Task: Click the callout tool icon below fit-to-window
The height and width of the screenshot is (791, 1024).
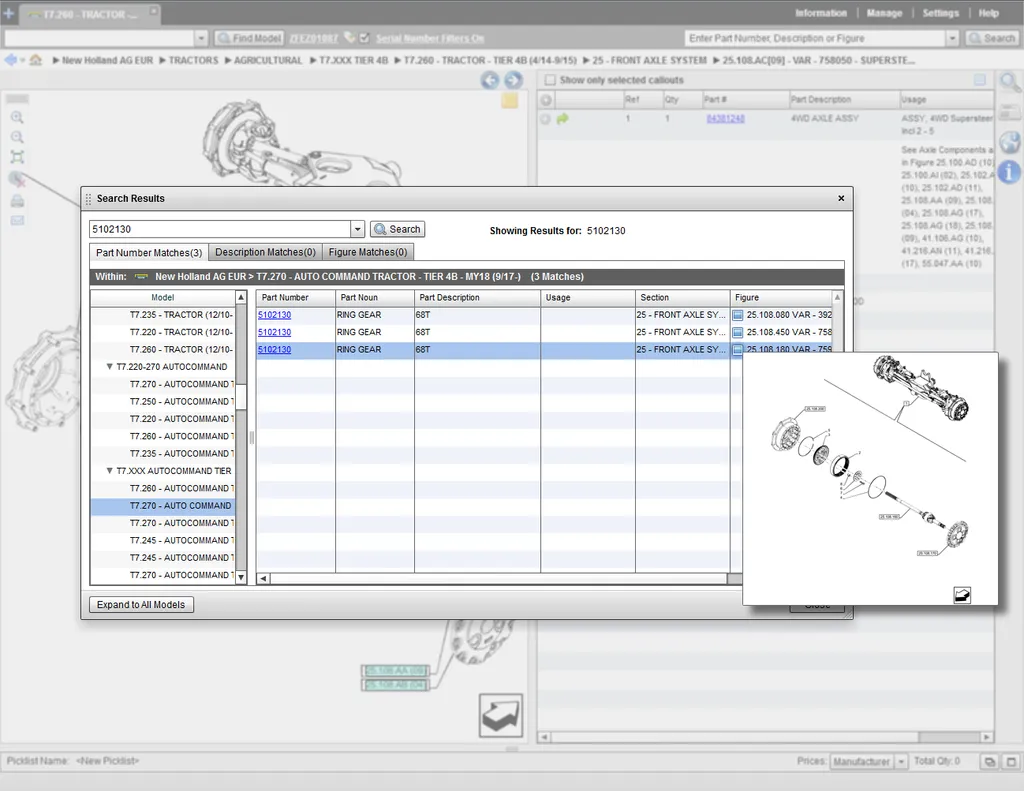Action: pyautogui.click(x=17, y=178)
